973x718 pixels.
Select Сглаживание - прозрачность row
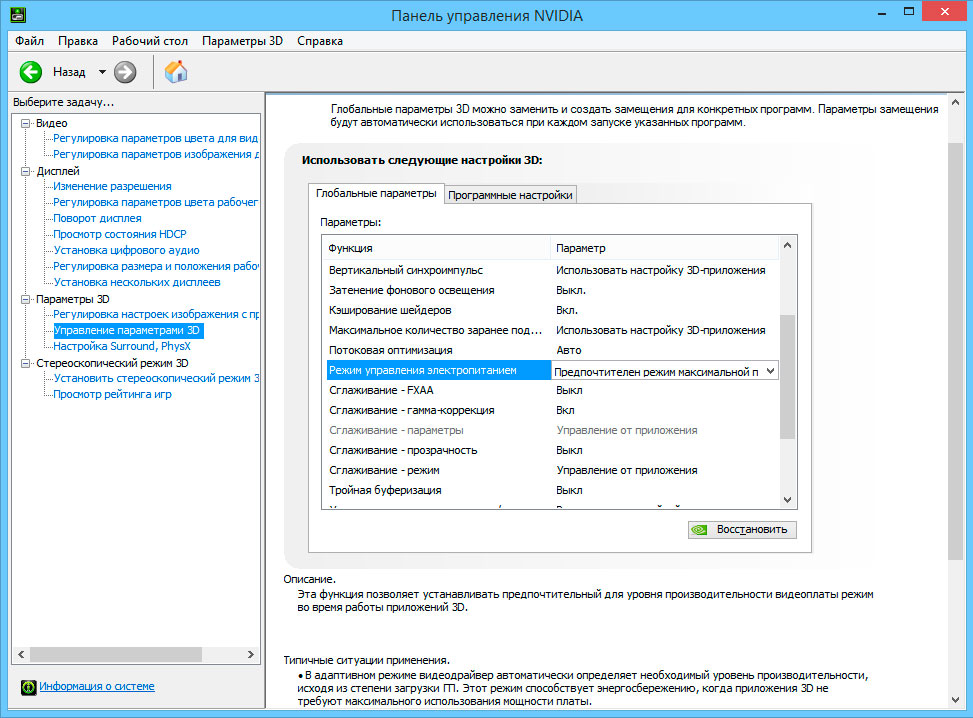[550, 450]
